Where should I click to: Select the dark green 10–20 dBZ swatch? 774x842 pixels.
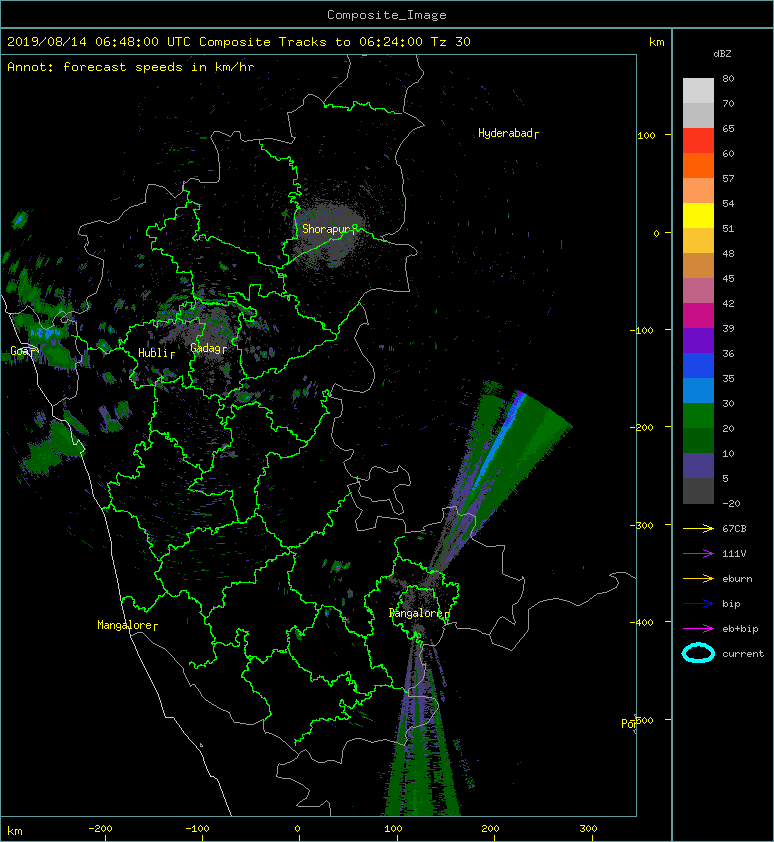click(x=698, y=440)
